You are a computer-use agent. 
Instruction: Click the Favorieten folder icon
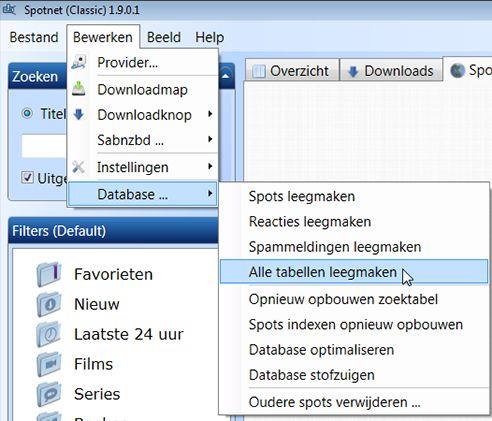[48, 274]
